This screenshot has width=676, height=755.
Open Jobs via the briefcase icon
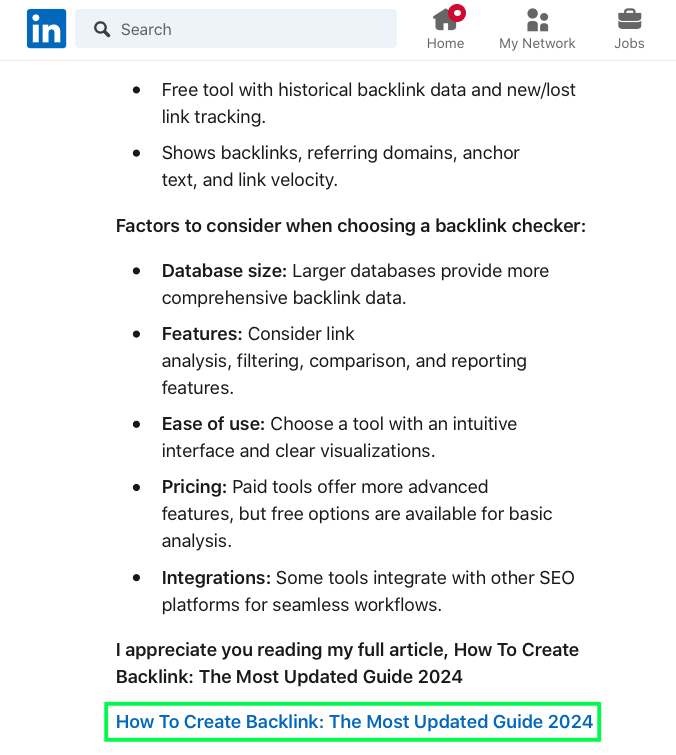(629, 19)
